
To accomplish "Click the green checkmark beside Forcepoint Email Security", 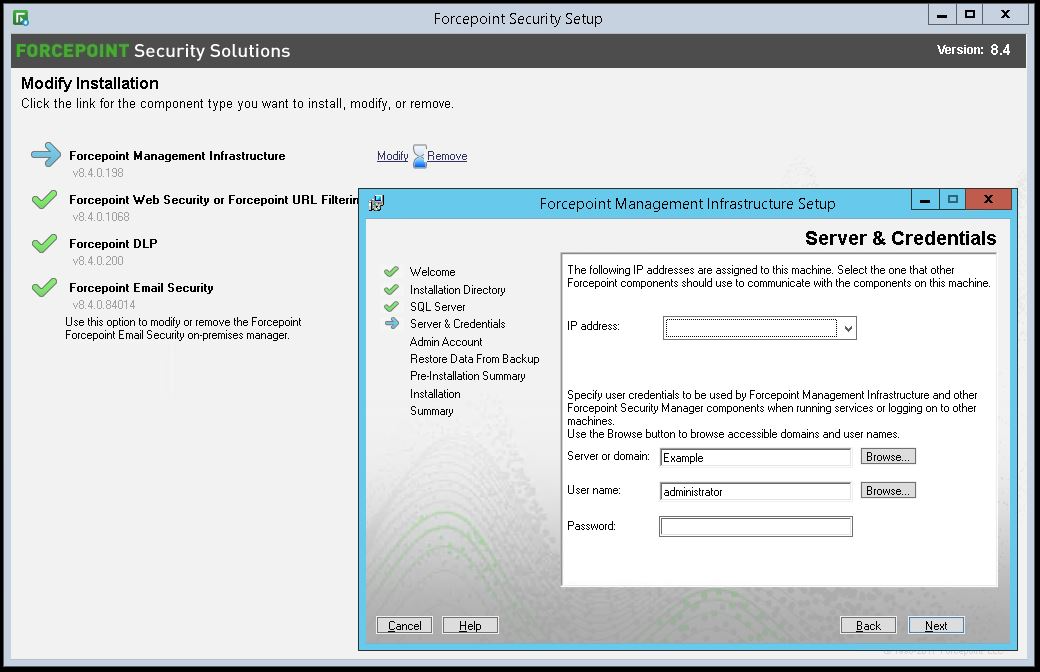I will pyautogui.click(x=43, y=287).
